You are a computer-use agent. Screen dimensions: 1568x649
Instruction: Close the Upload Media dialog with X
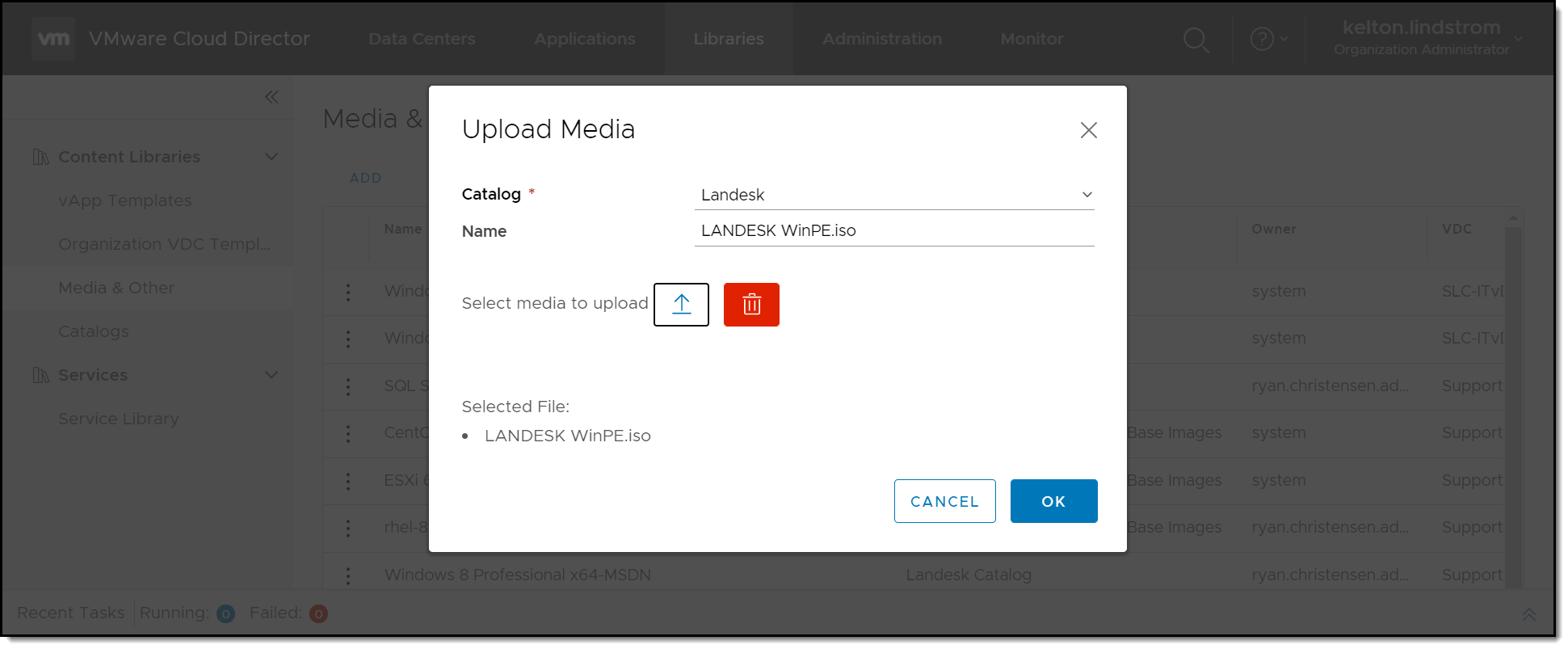[x=1088, y=130]
